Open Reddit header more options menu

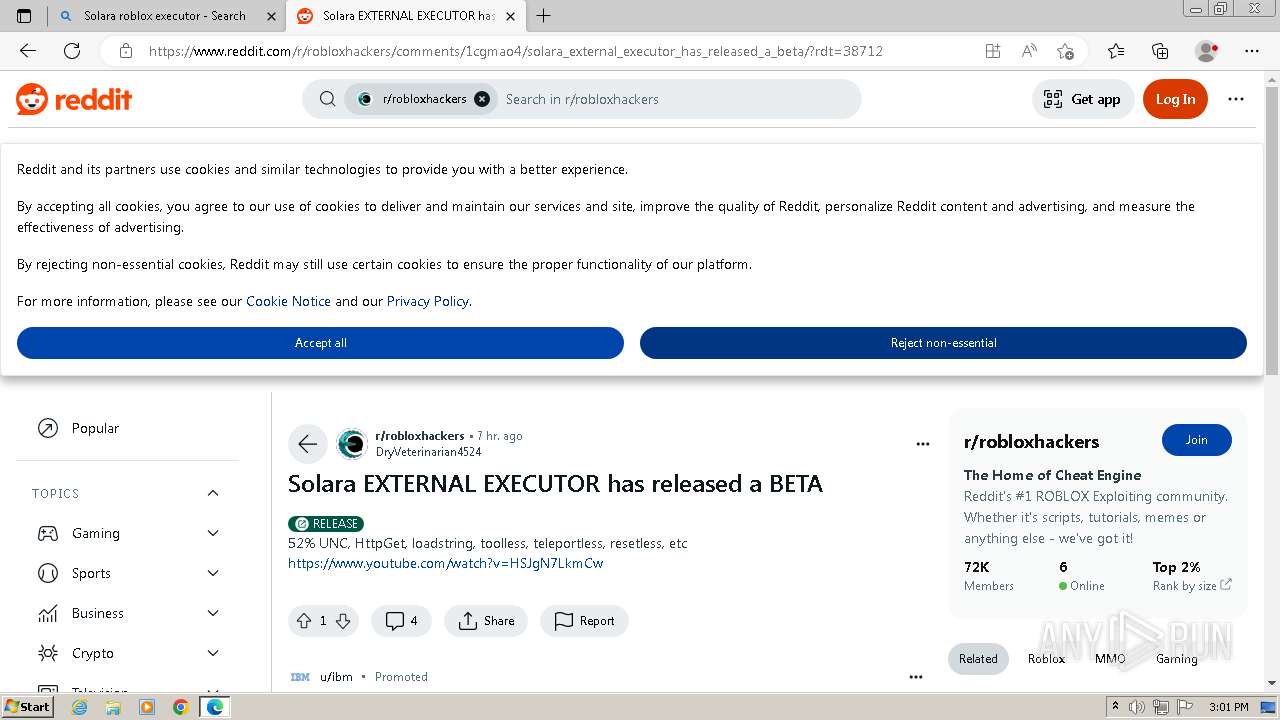[1236, 99]
